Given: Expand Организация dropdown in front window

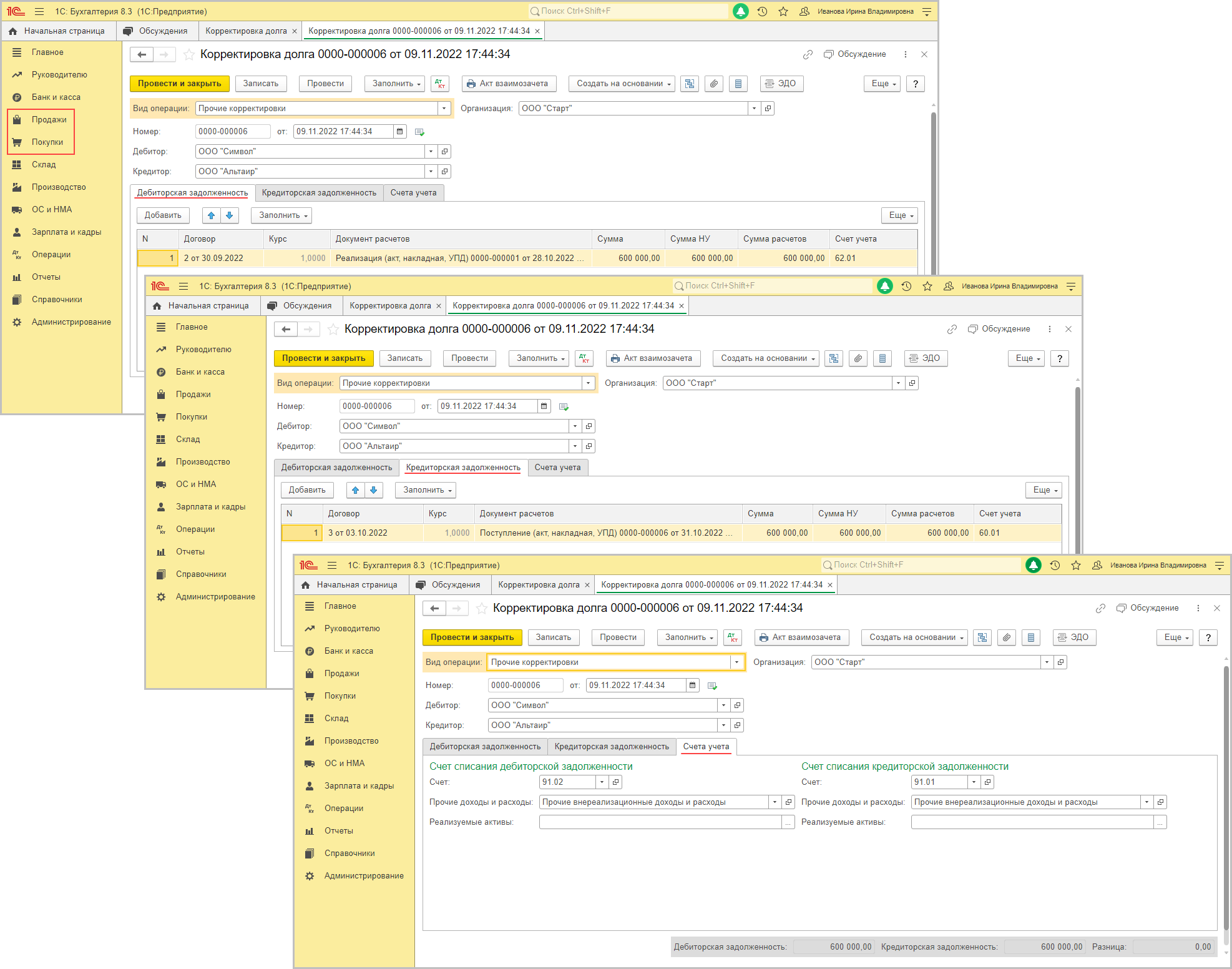Looking at the screenshot, I should (1047, 662).
